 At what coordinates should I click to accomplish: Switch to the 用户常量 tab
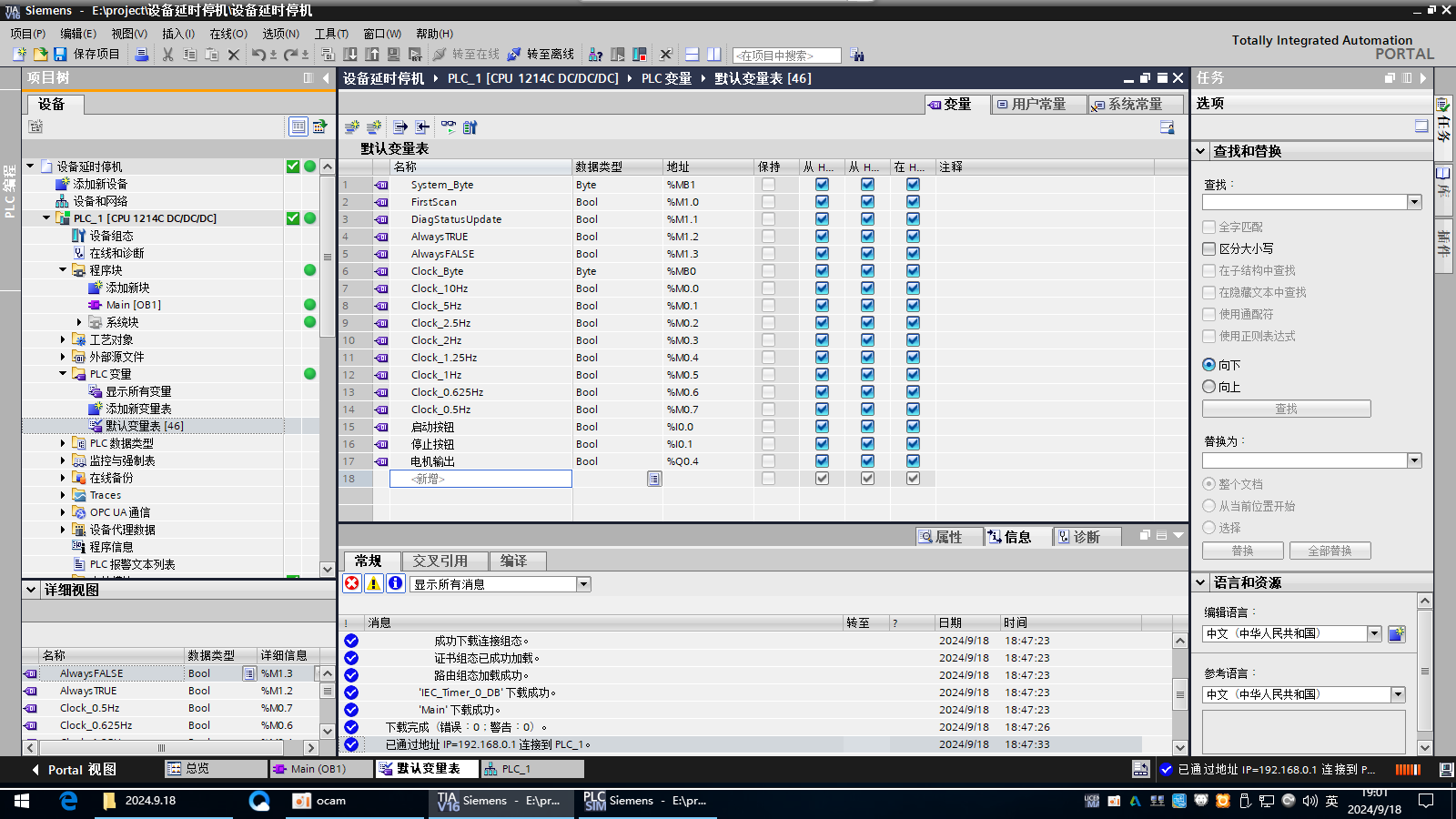1038,105
